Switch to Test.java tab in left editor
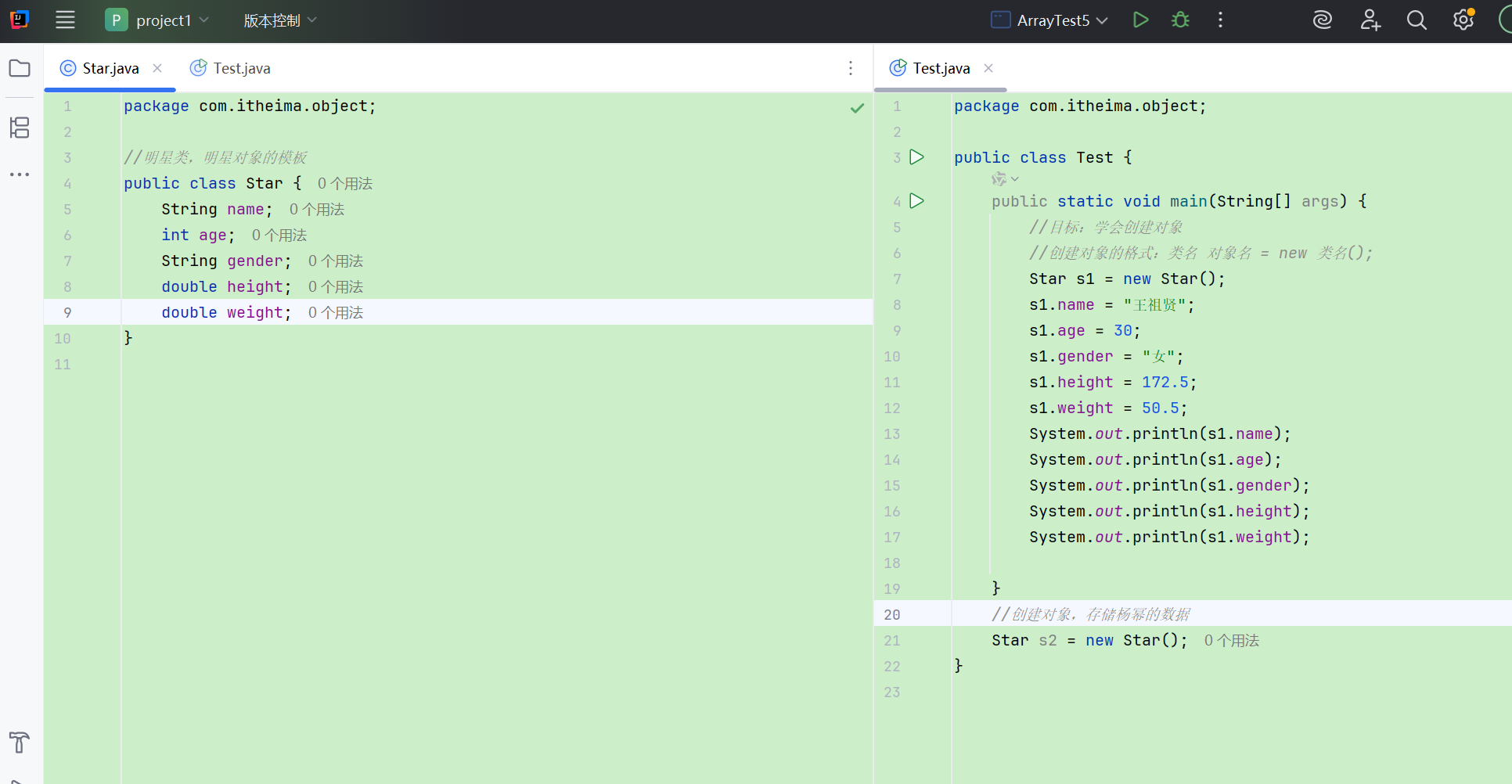 point(231,68)
